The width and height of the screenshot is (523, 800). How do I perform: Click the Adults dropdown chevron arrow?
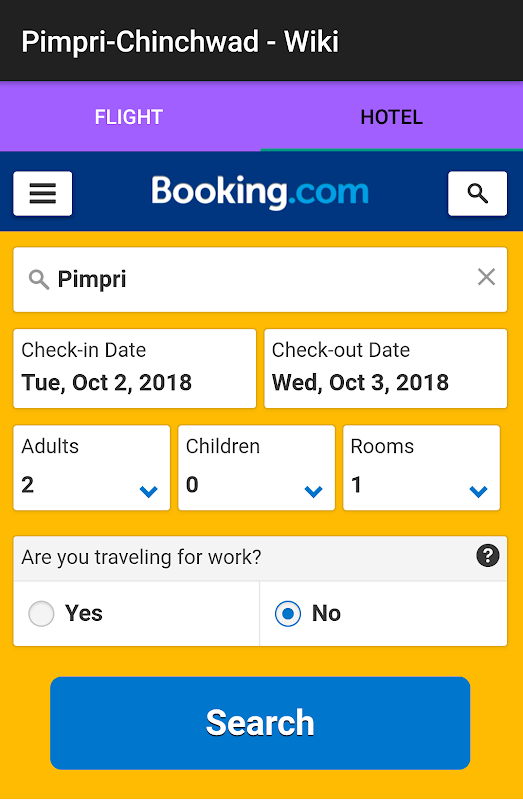[x=148, y=492]
